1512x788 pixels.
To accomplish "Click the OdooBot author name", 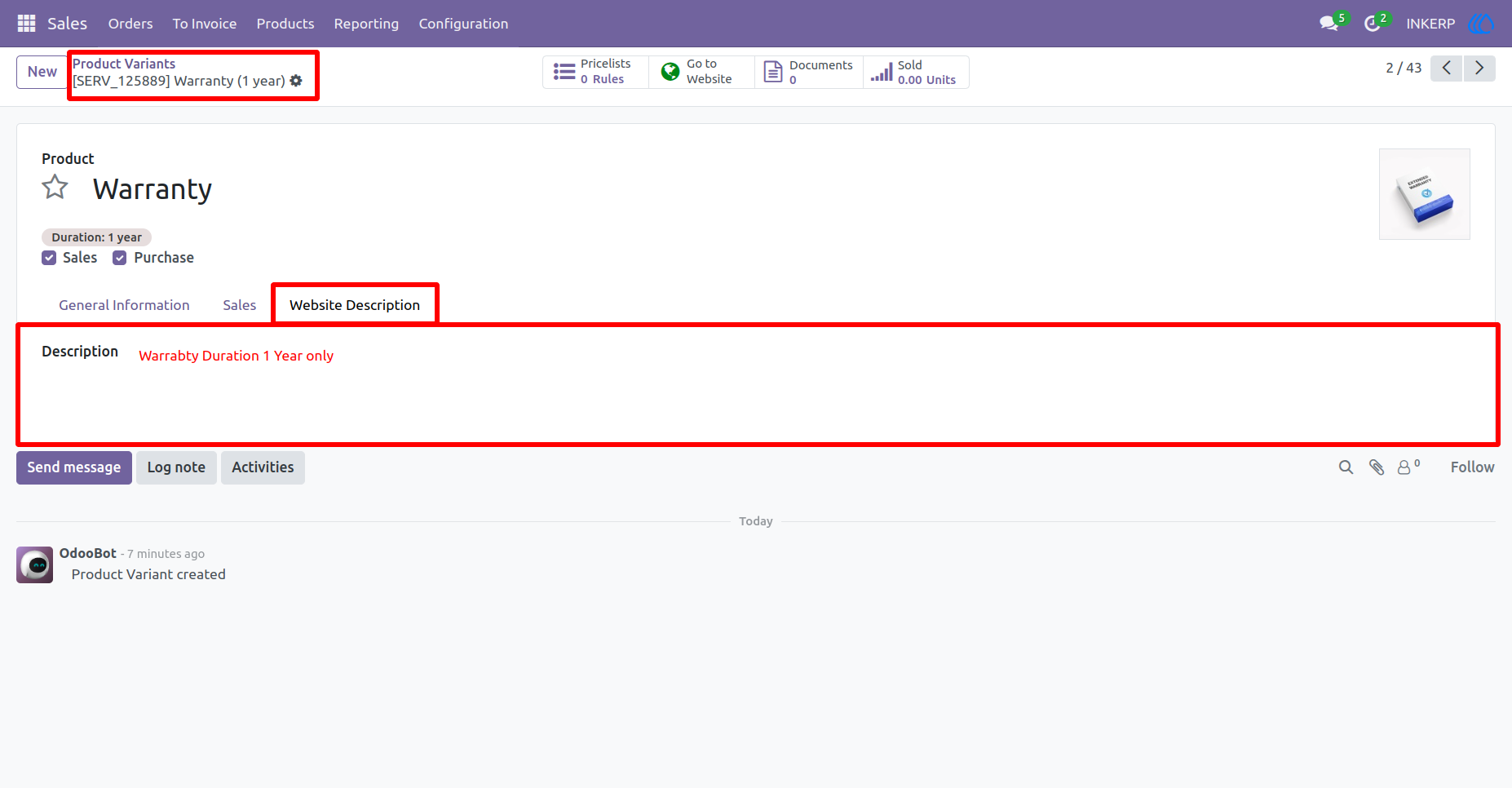I will [88, 553].
